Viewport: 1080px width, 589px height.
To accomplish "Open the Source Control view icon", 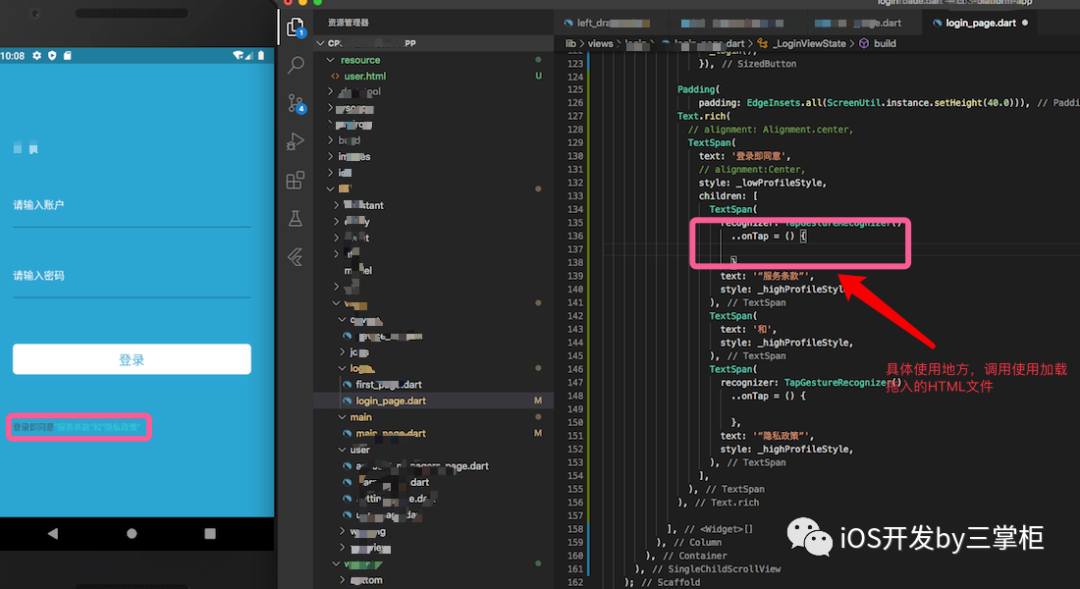I will (296, 104).
